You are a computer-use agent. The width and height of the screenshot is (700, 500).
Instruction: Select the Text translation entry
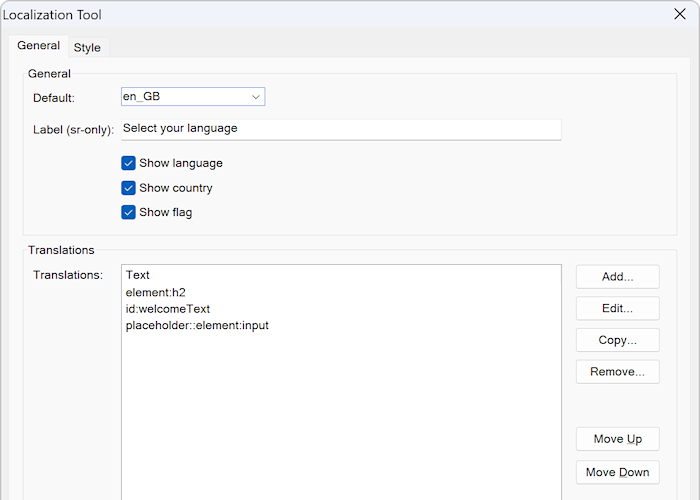(138, 275)
